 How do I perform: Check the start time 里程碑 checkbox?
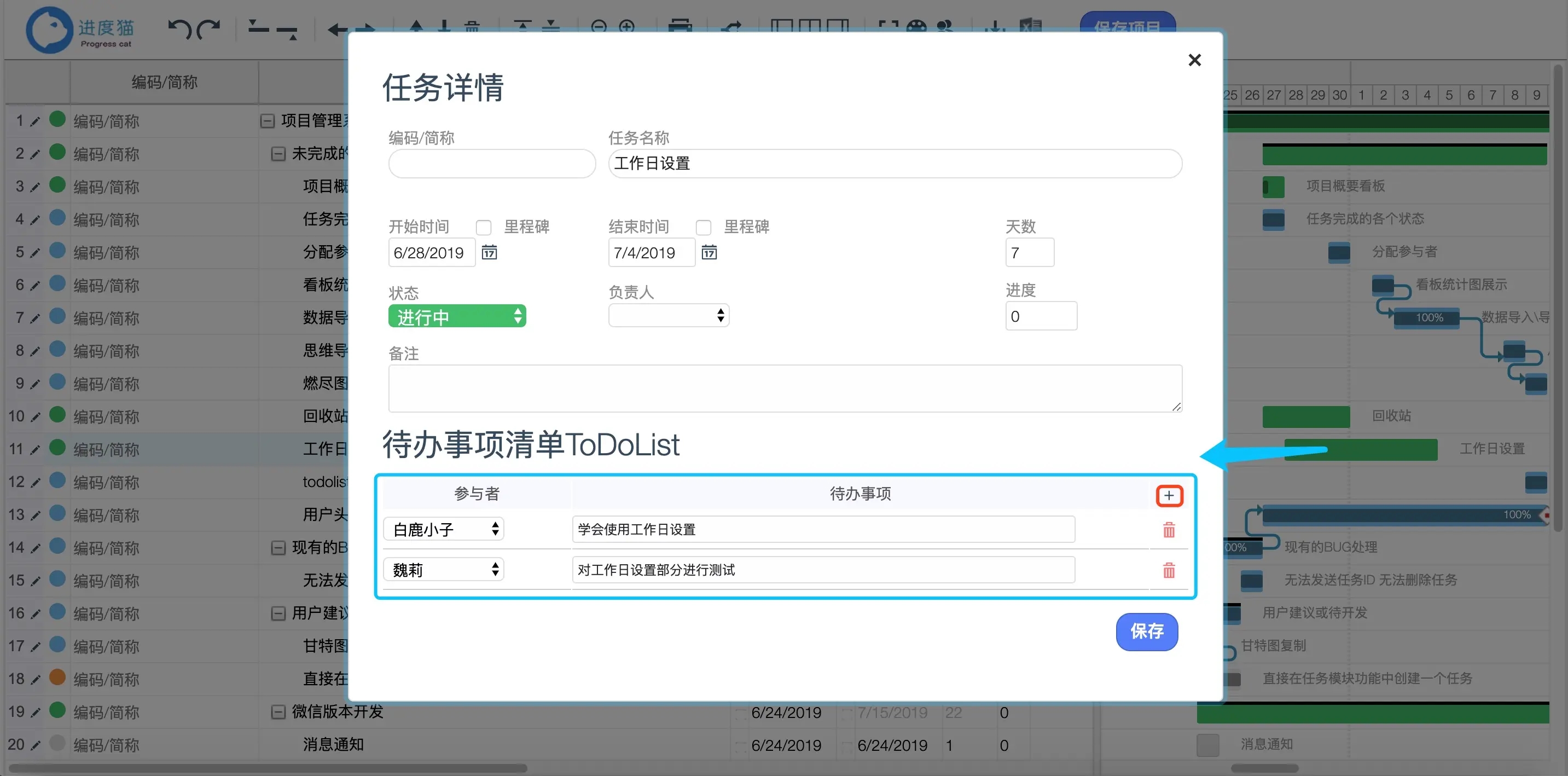(483, 228)
